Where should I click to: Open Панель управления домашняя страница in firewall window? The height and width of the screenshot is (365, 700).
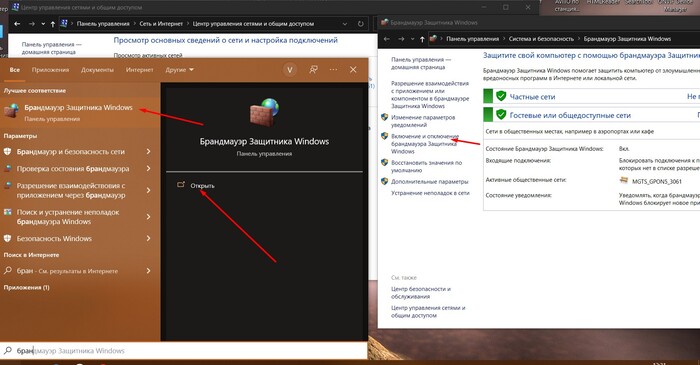tap(421, 63)
